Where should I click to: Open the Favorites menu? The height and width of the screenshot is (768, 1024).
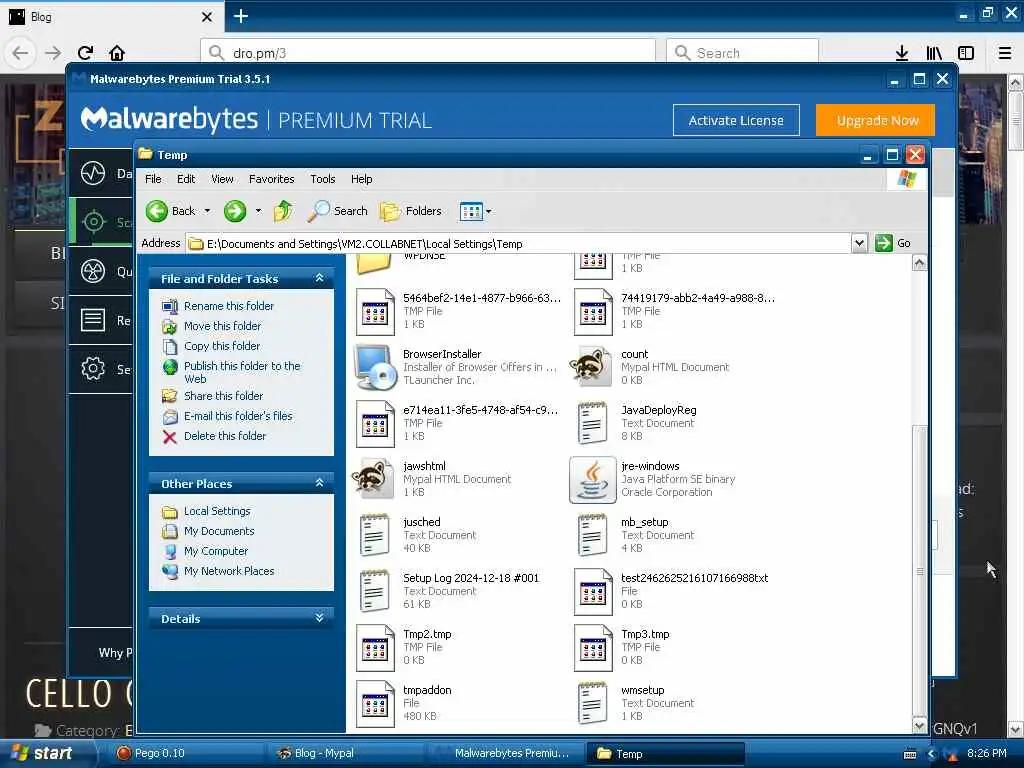272,179
